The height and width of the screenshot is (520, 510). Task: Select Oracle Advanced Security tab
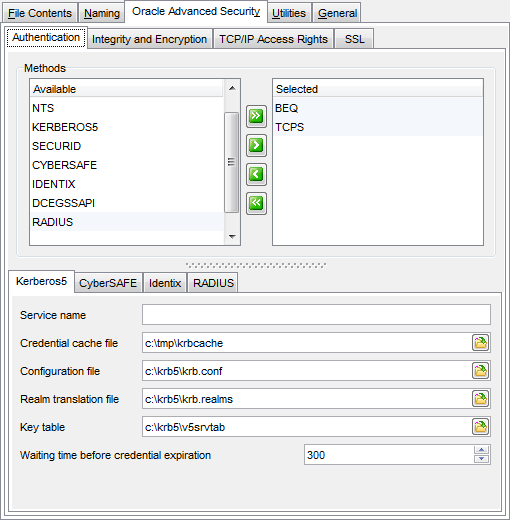pos(196,12)
